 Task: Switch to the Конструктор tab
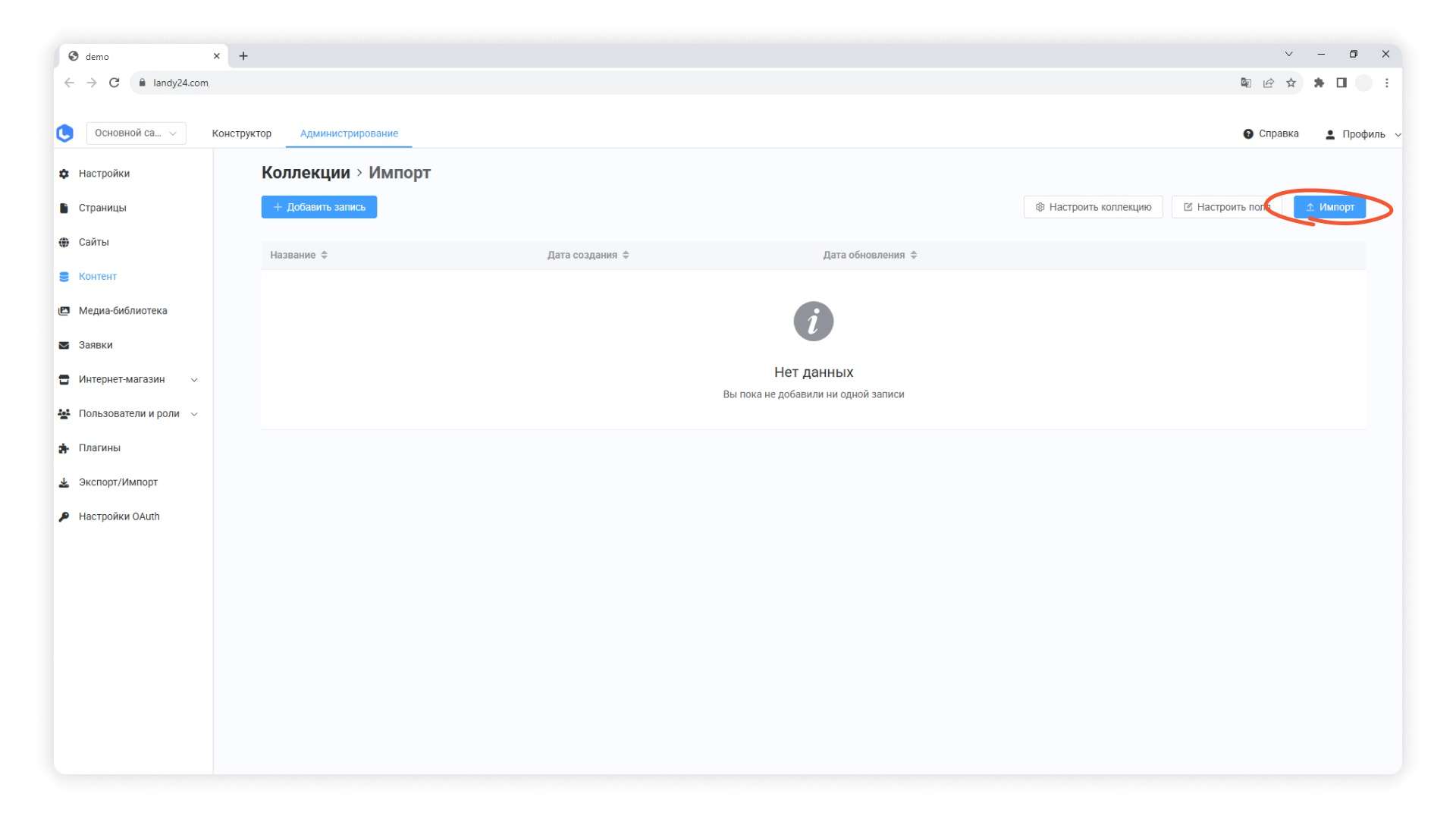point(241,133)
